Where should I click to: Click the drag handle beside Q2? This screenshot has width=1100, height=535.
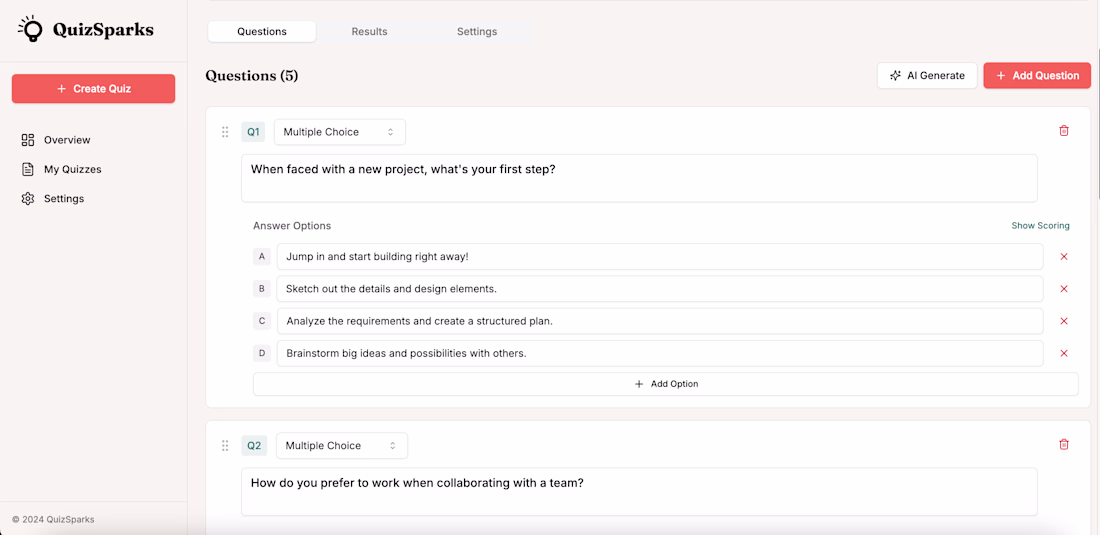225,446
